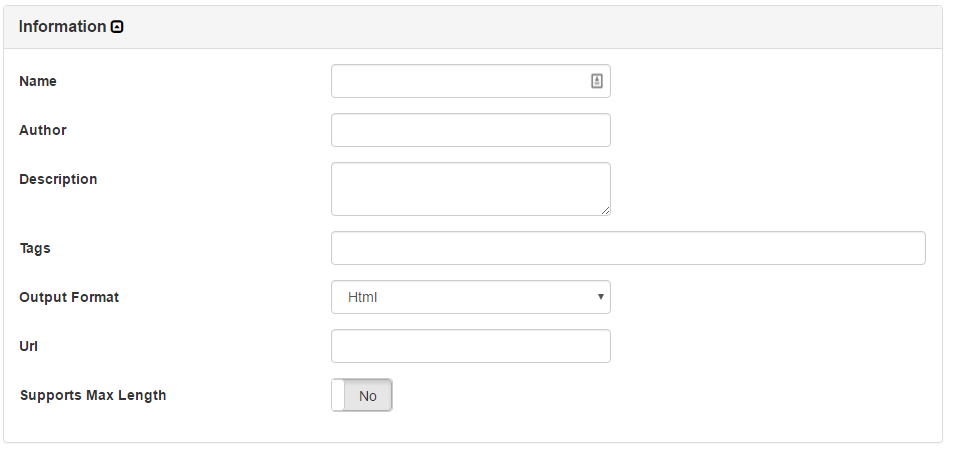Collapse the Information panel via header icon
The width and height of the screenshot is (955, 456).
click(x=117, y=28)
